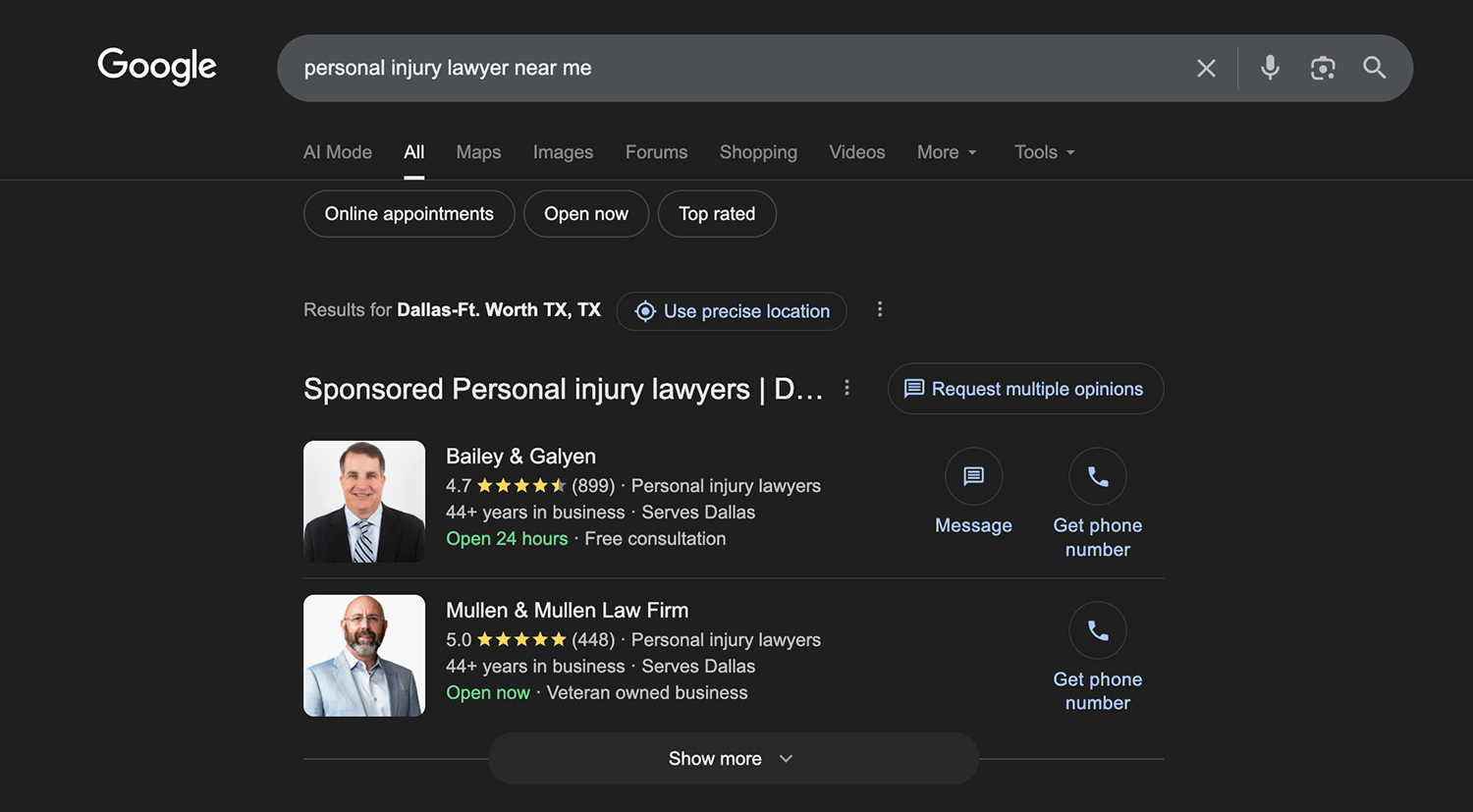1473x812 pixels.
Task: Open Google Lens image search
Action: pyautogui.click(x=1322, y=68)
